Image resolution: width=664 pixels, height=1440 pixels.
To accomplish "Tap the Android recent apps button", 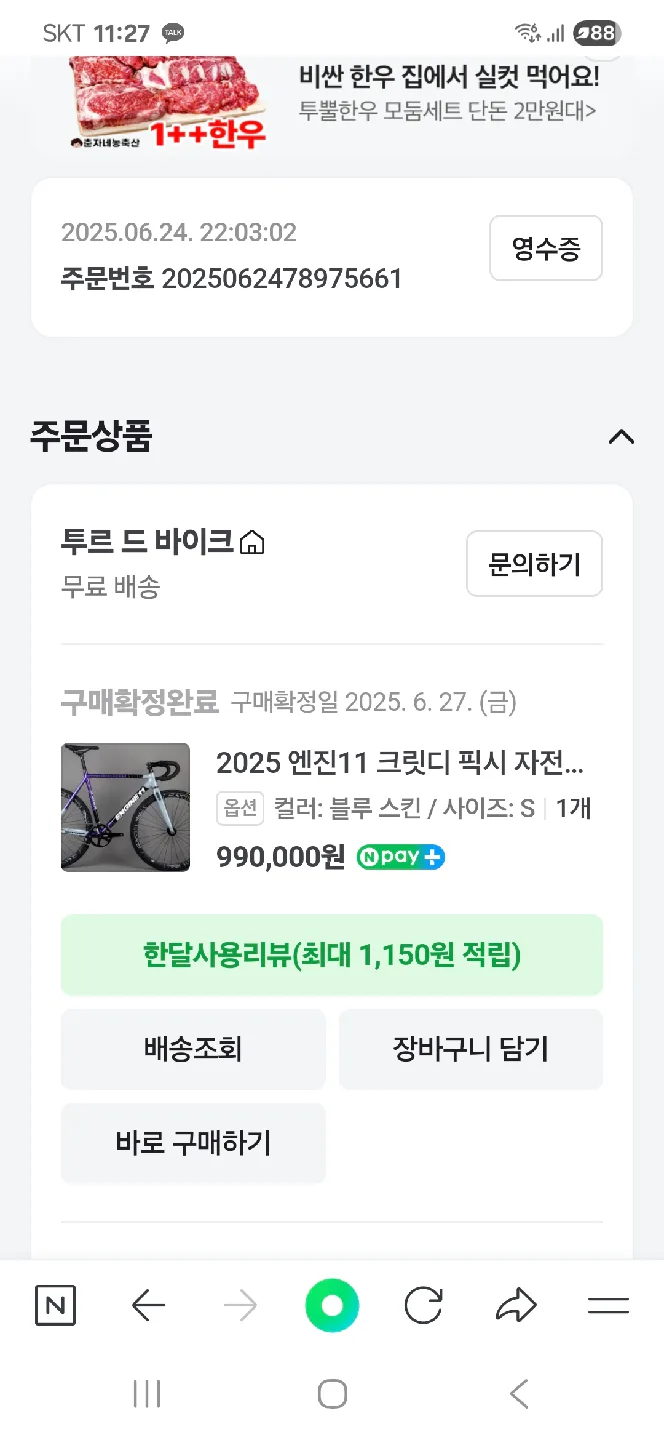I will tap(147, 1394).
